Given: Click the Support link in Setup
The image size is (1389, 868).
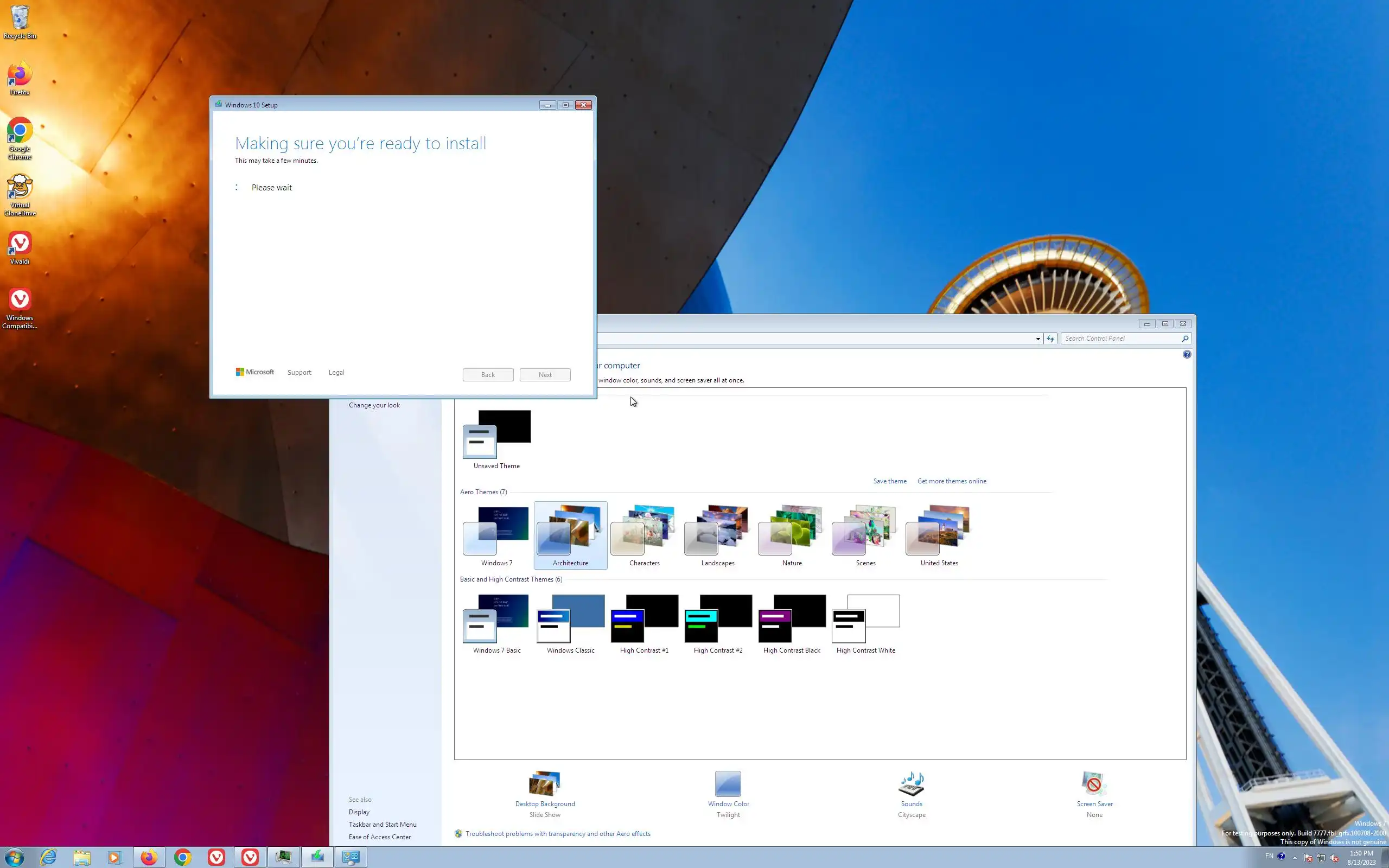Looking at the screenshot, I should coord(299,373).
